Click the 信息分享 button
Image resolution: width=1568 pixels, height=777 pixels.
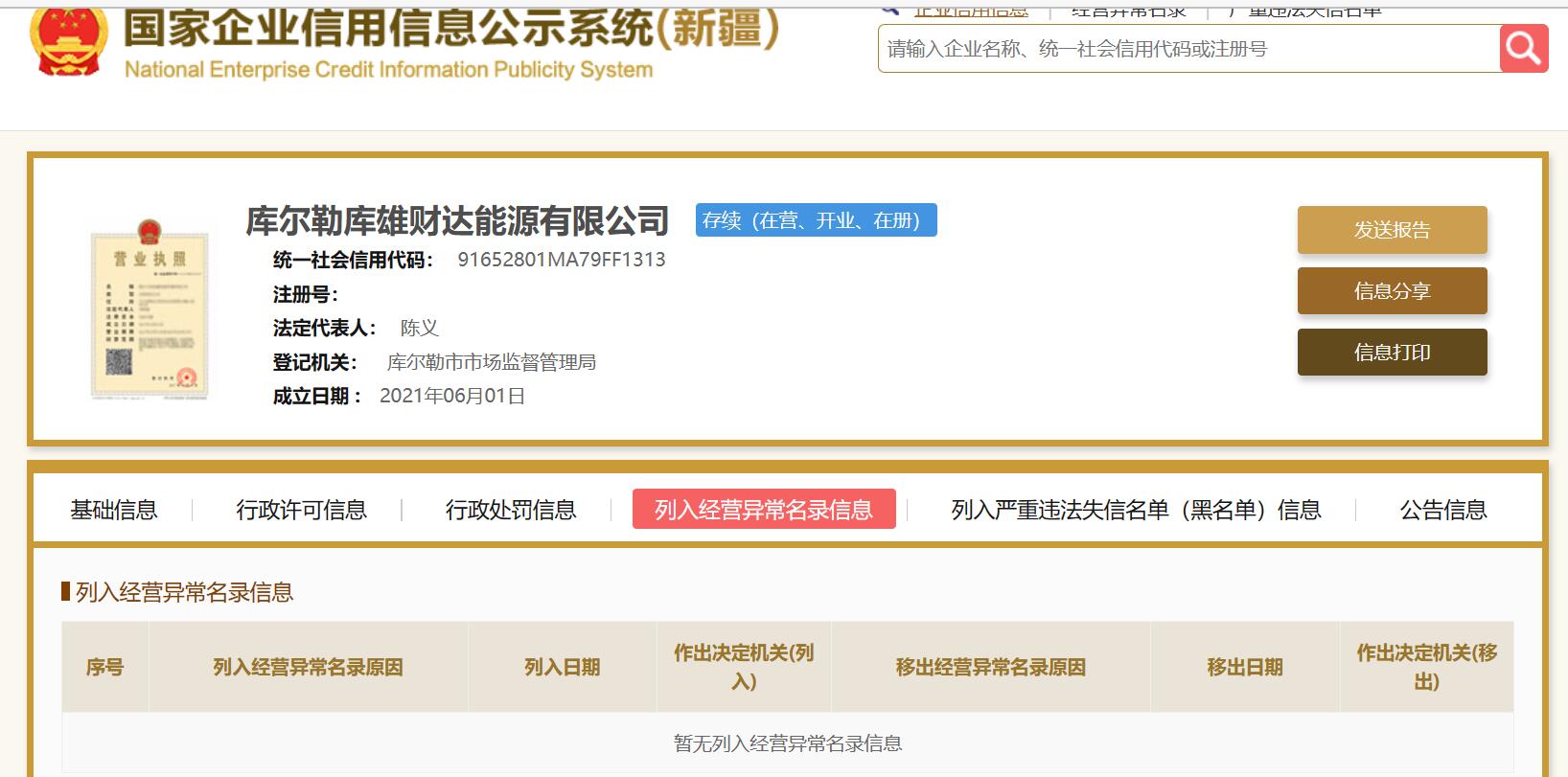1392,291
